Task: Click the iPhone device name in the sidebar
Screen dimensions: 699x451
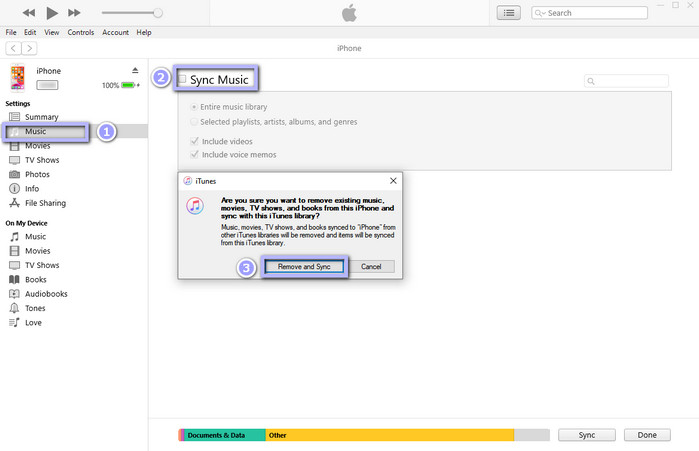Action: (49, 71)
